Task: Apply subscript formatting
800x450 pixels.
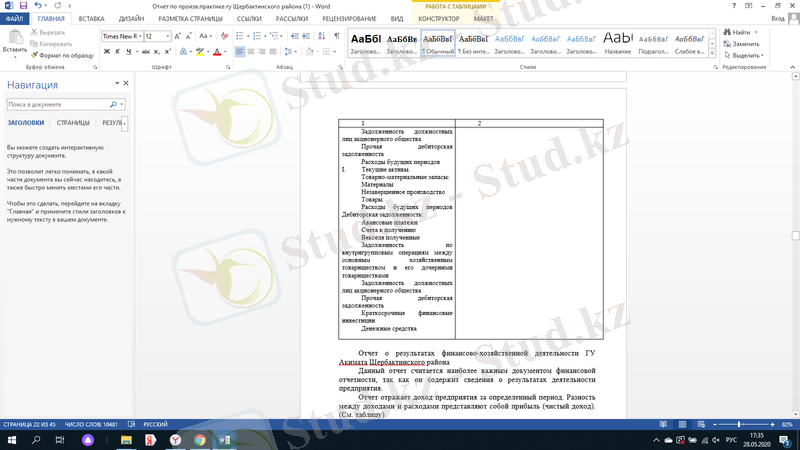Action: 157,52
